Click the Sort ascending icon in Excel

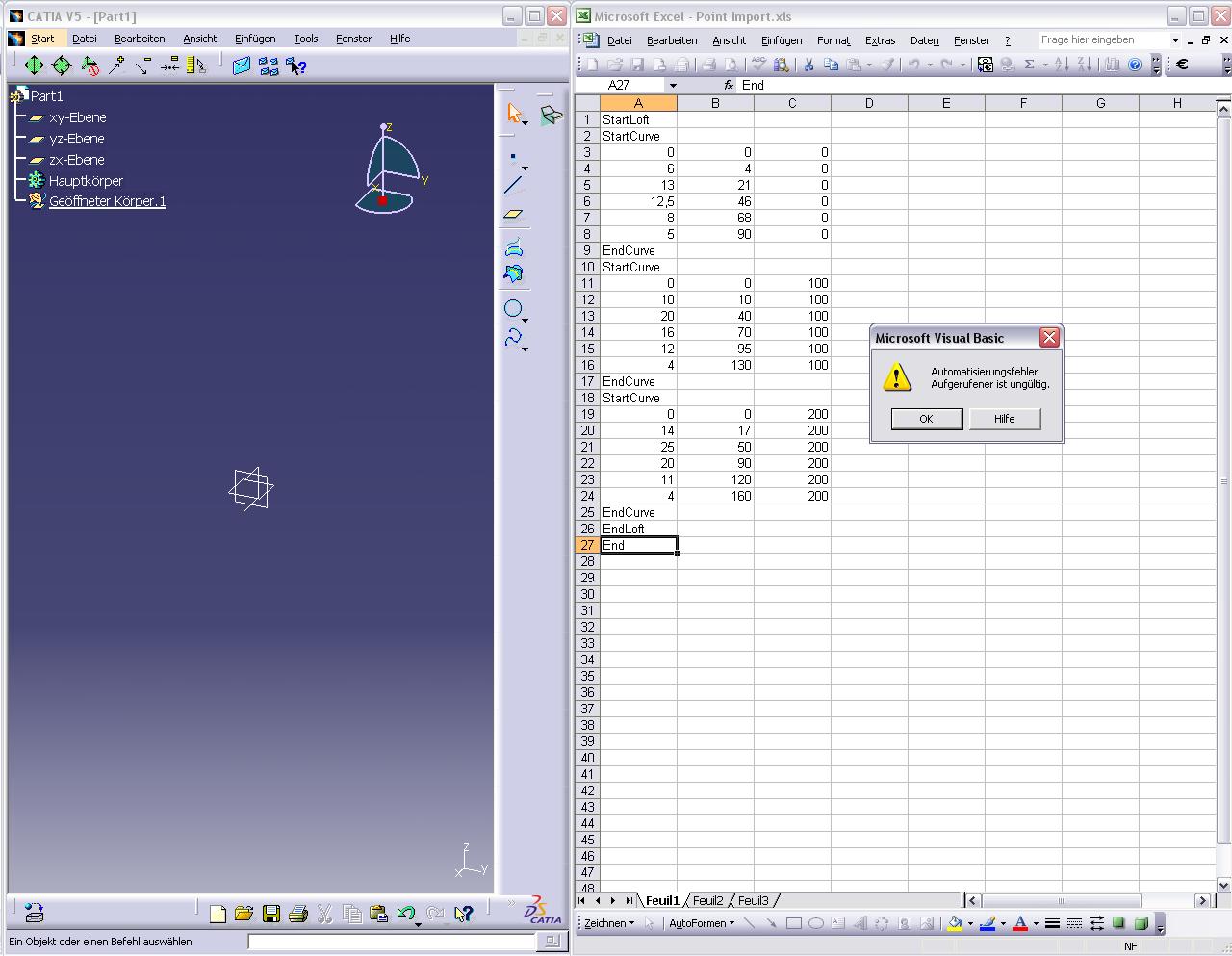point(1061,65)
